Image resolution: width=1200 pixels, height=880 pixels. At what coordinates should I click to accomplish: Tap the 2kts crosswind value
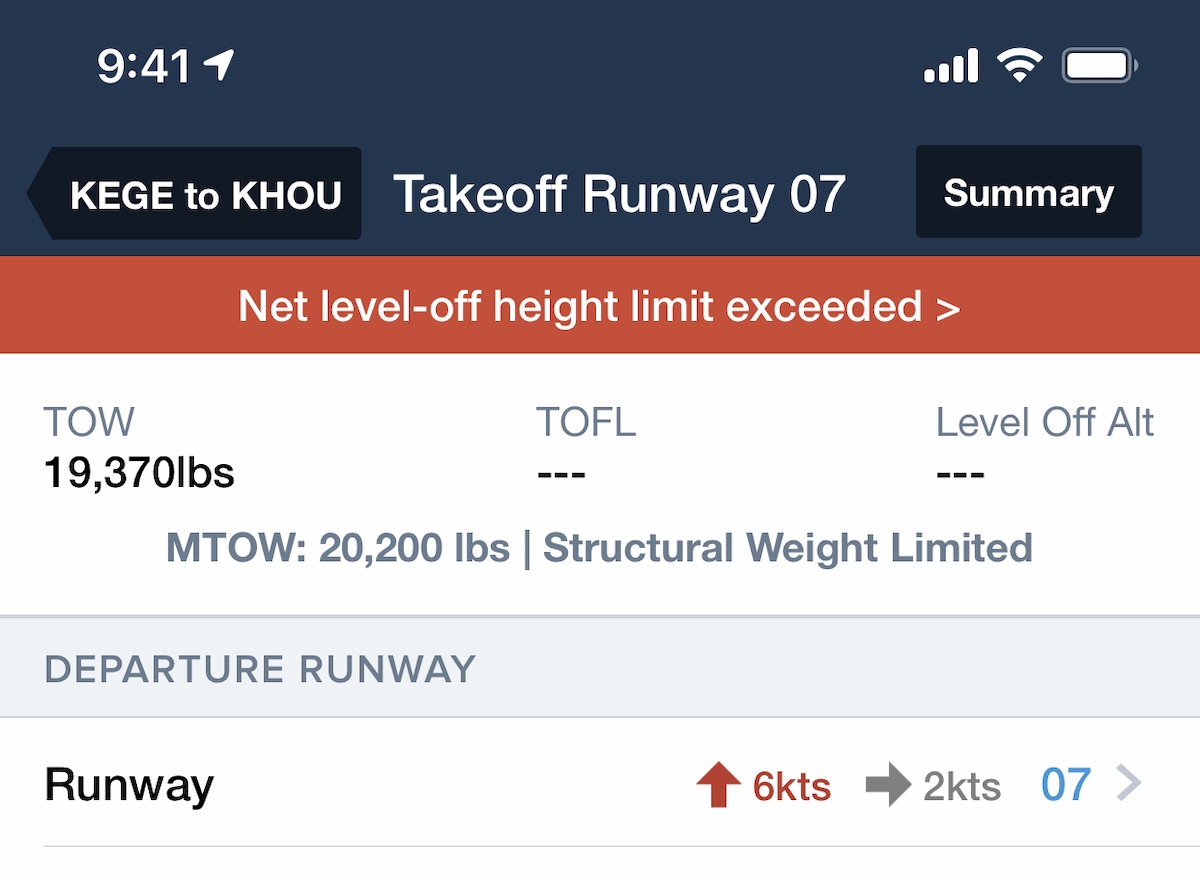tap(962, 787)
